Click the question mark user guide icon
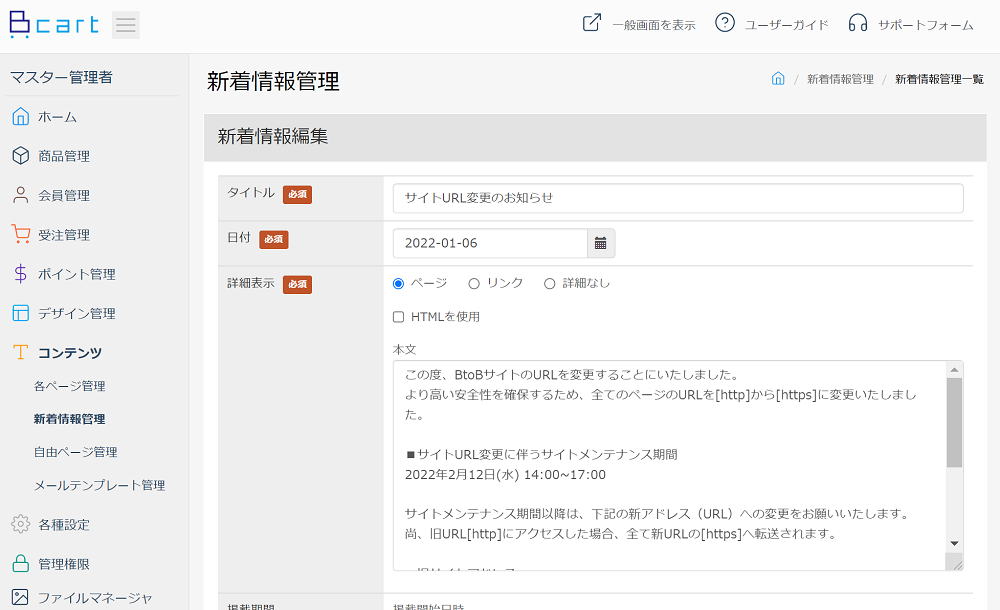This screenshot has height=610, width=1000. [724, 23]
